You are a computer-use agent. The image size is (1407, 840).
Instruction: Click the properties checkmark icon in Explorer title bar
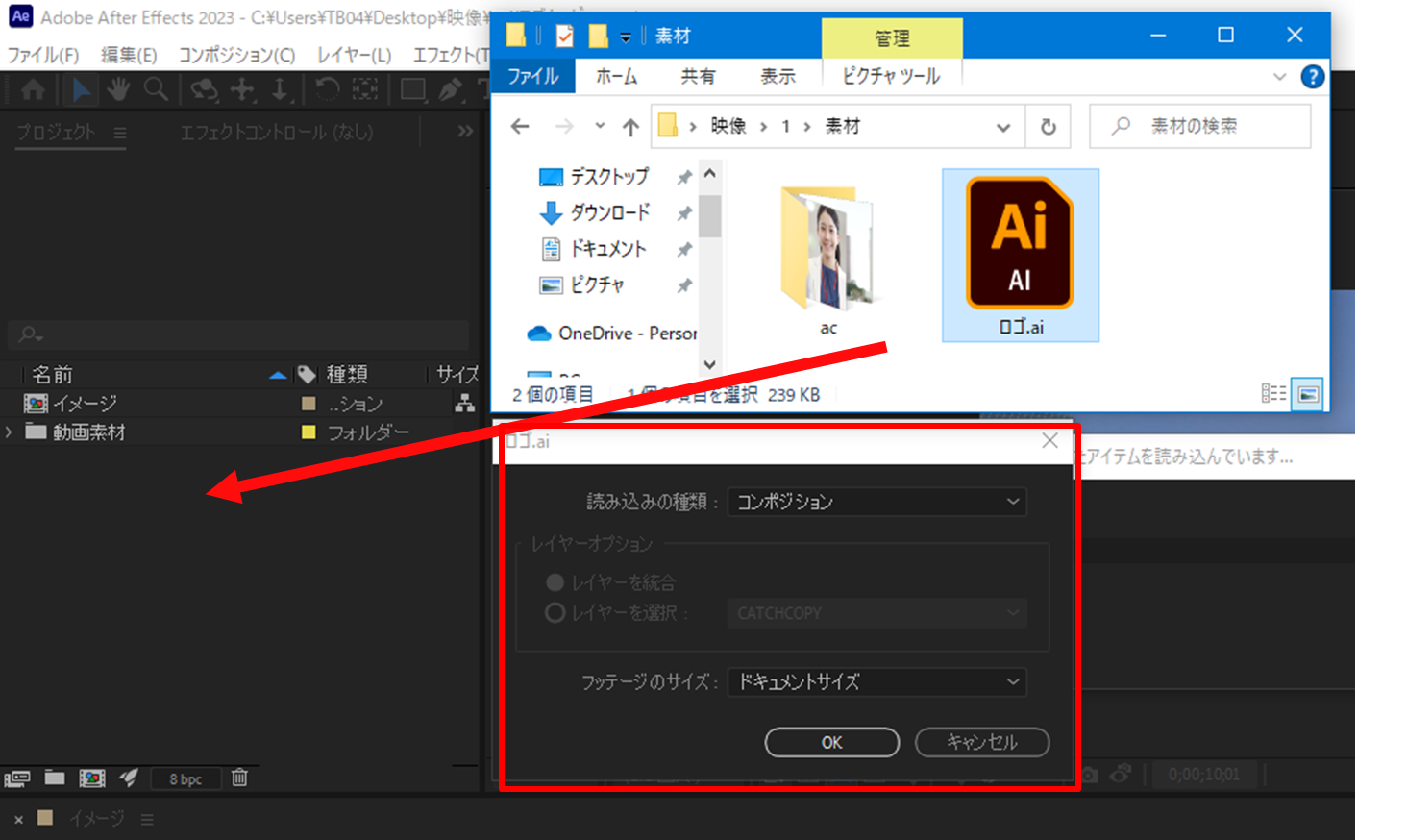click(x=565, y=37)
